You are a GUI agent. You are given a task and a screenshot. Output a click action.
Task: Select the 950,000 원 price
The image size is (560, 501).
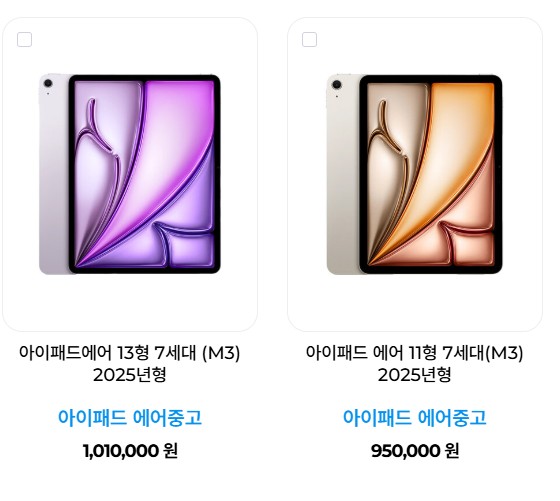pos(415,451)
